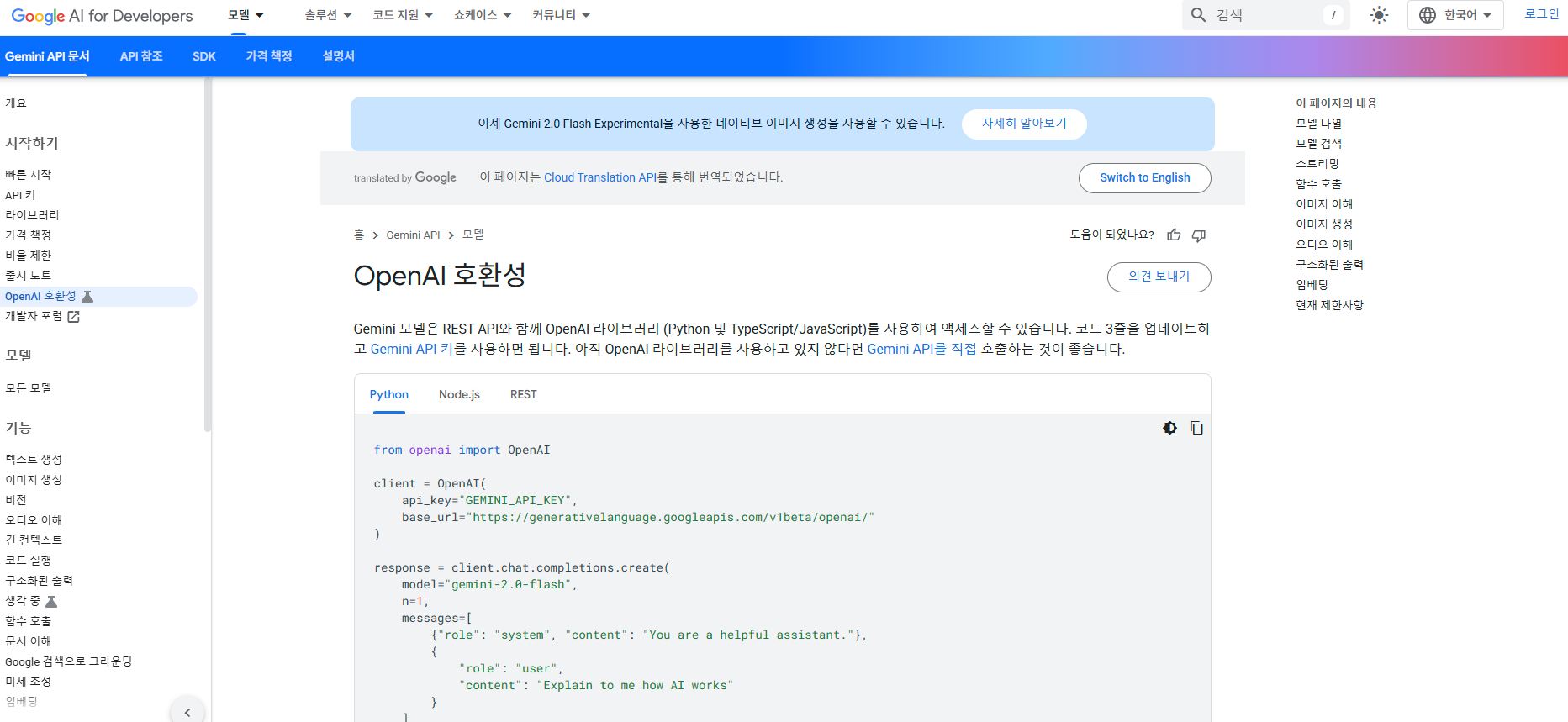This screenshot has width=1568, height=722.
Task: Follow the Gemini API 키 link
Action: pos(412,349)
